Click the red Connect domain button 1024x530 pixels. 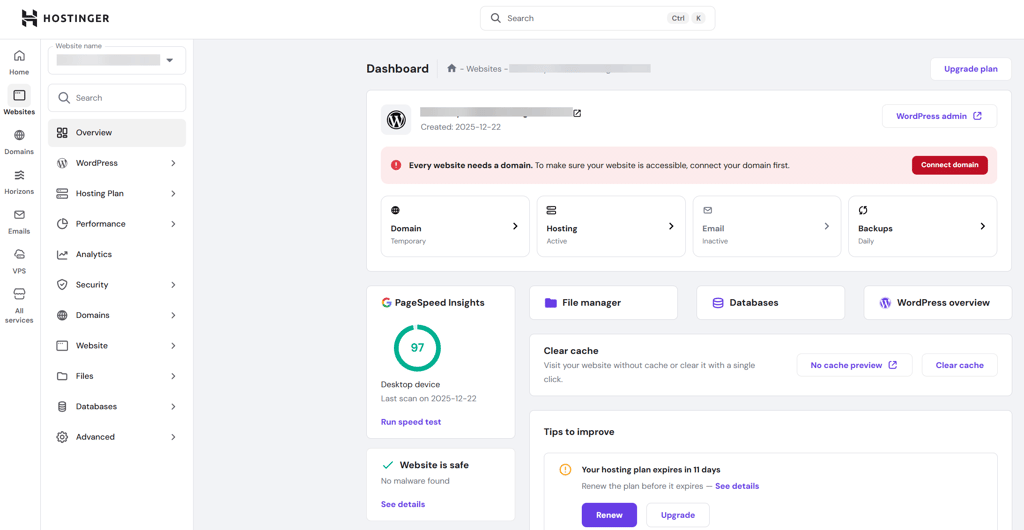pos(950,165)
